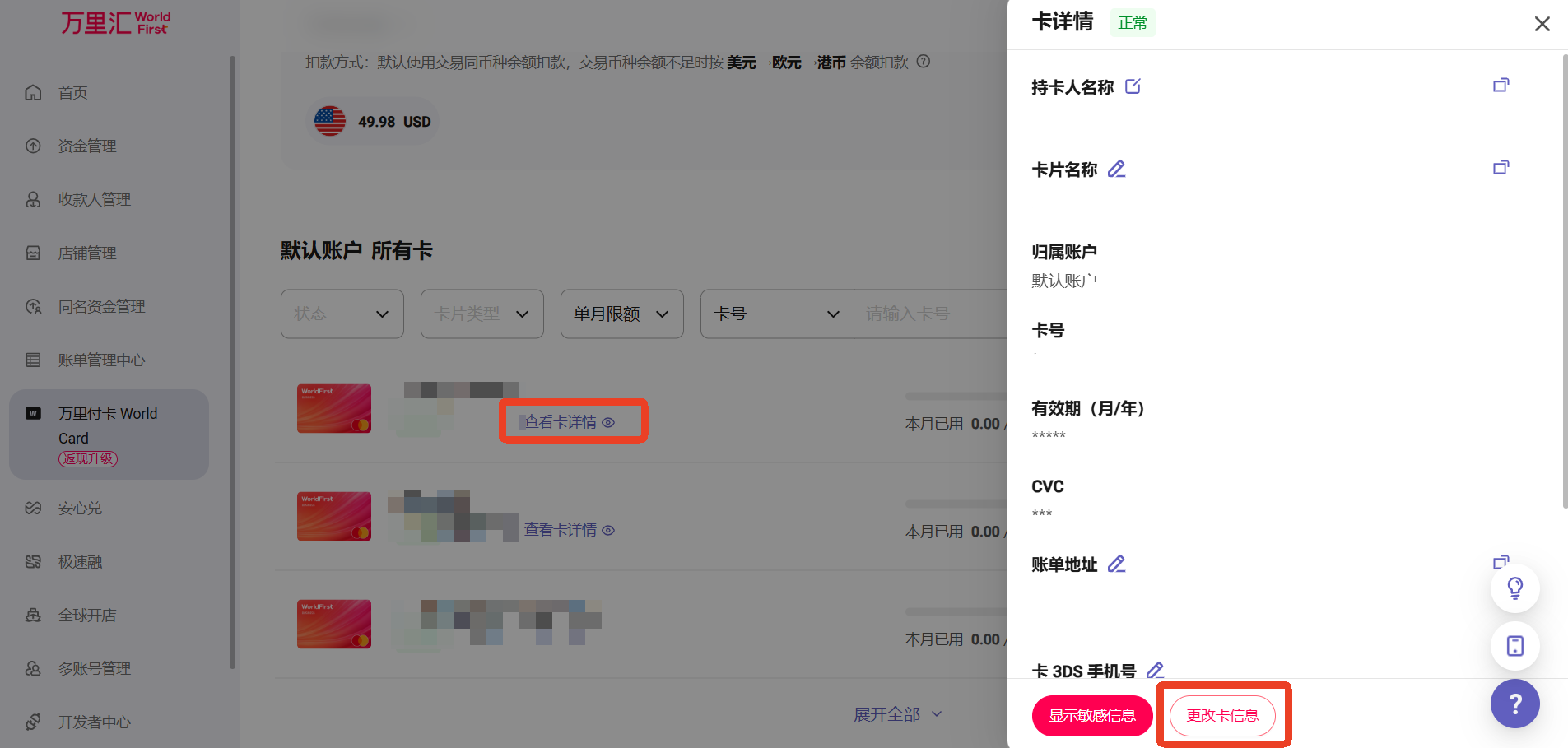Click the 默认账户 value under 归属账户
The image size is (1568, 748).
(x=1063, y=281)
